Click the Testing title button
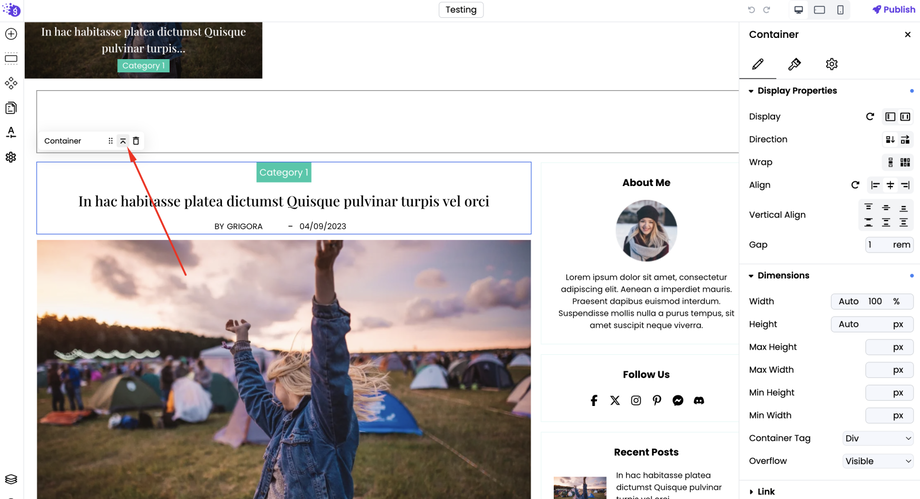This screenshot has width=920, height=499. 461,9
